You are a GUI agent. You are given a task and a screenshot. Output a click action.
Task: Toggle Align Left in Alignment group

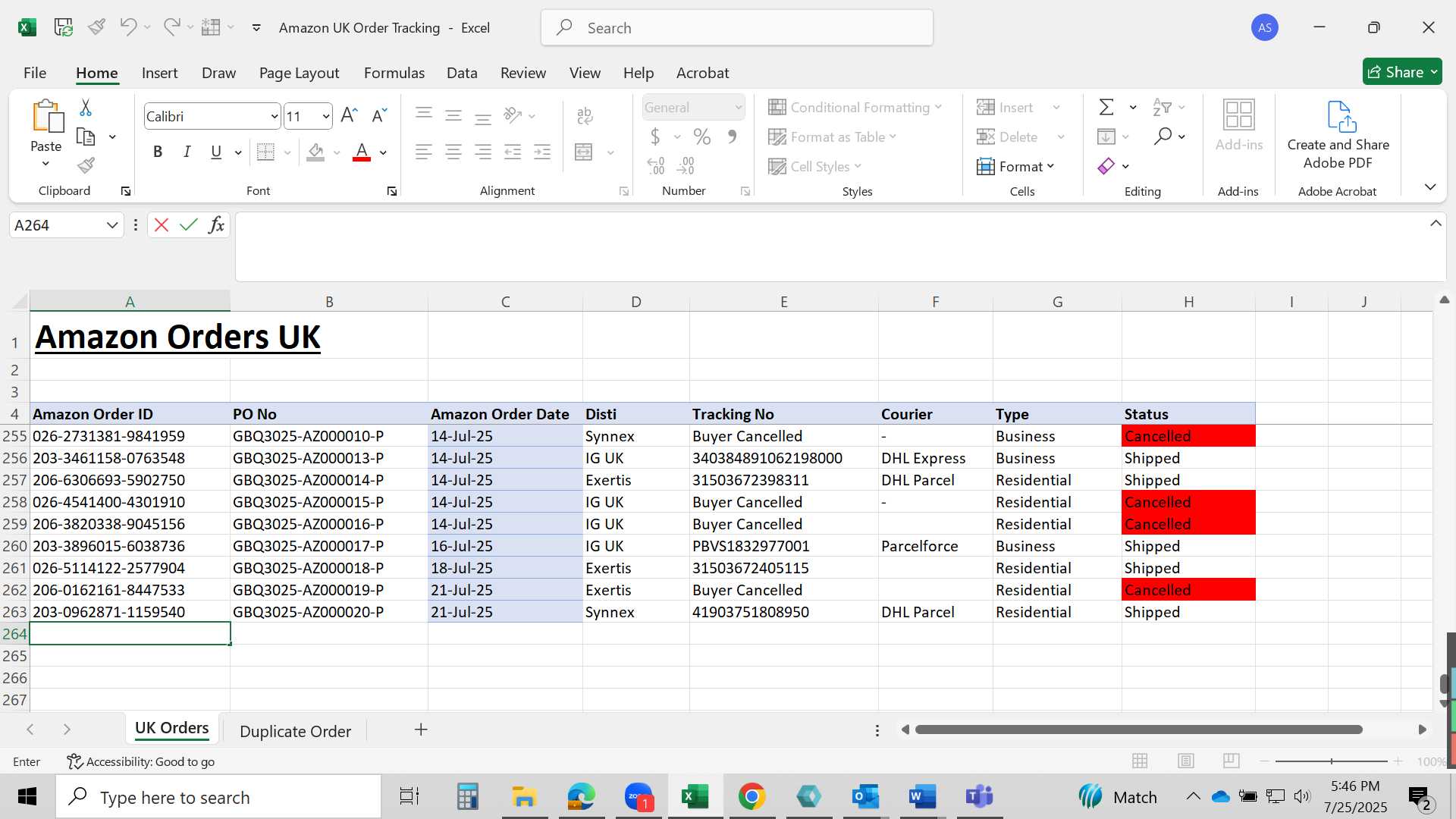[x=424, y=152]
